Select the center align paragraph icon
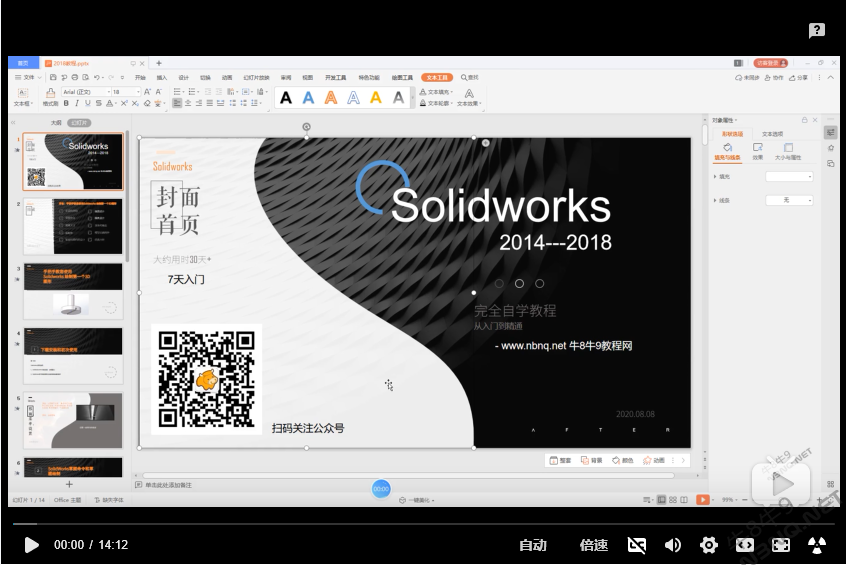The image size is (846, 565). click(188, 103)
